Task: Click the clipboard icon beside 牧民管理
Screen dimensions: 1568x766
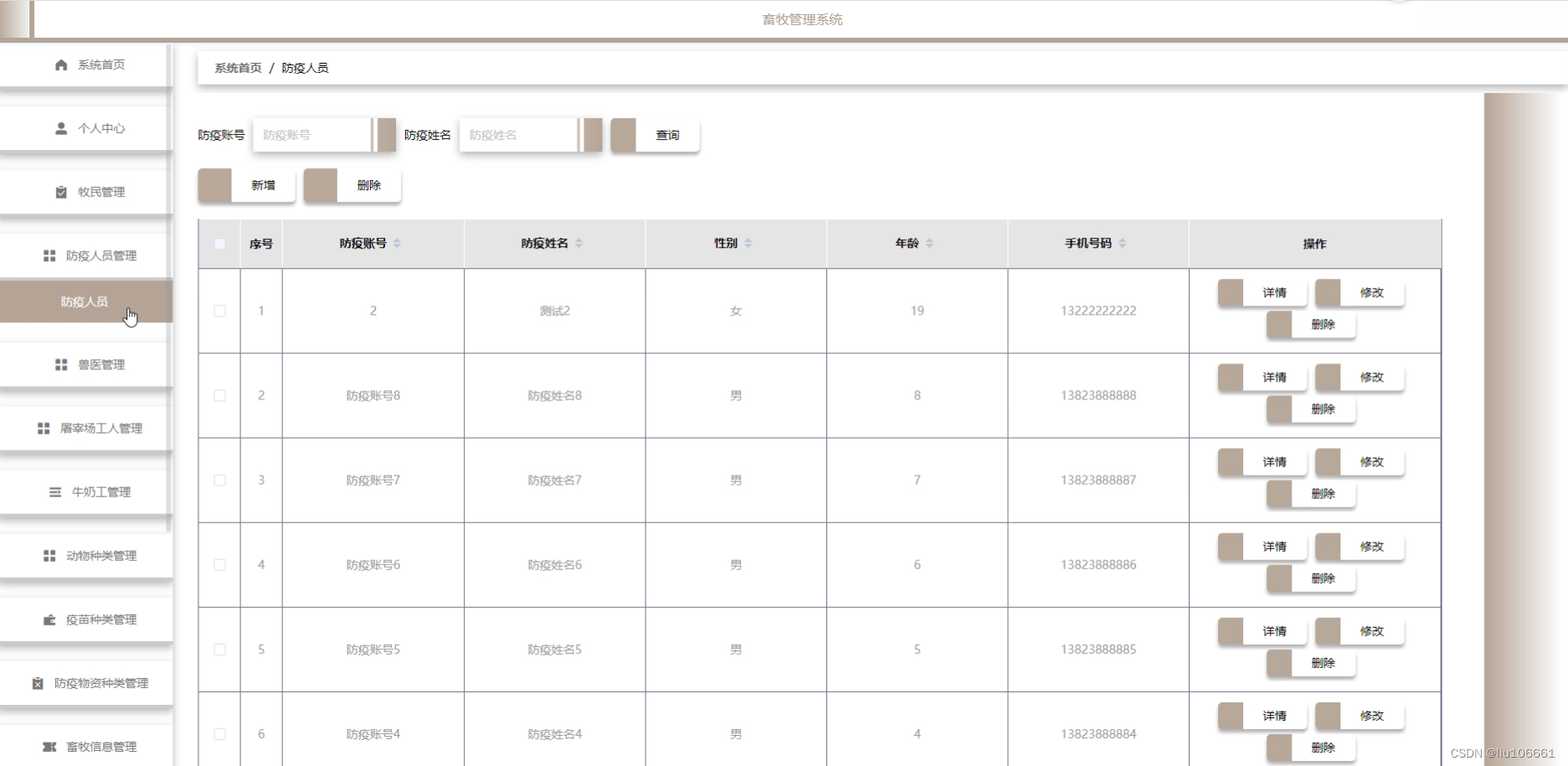Action: click(61, 192)
